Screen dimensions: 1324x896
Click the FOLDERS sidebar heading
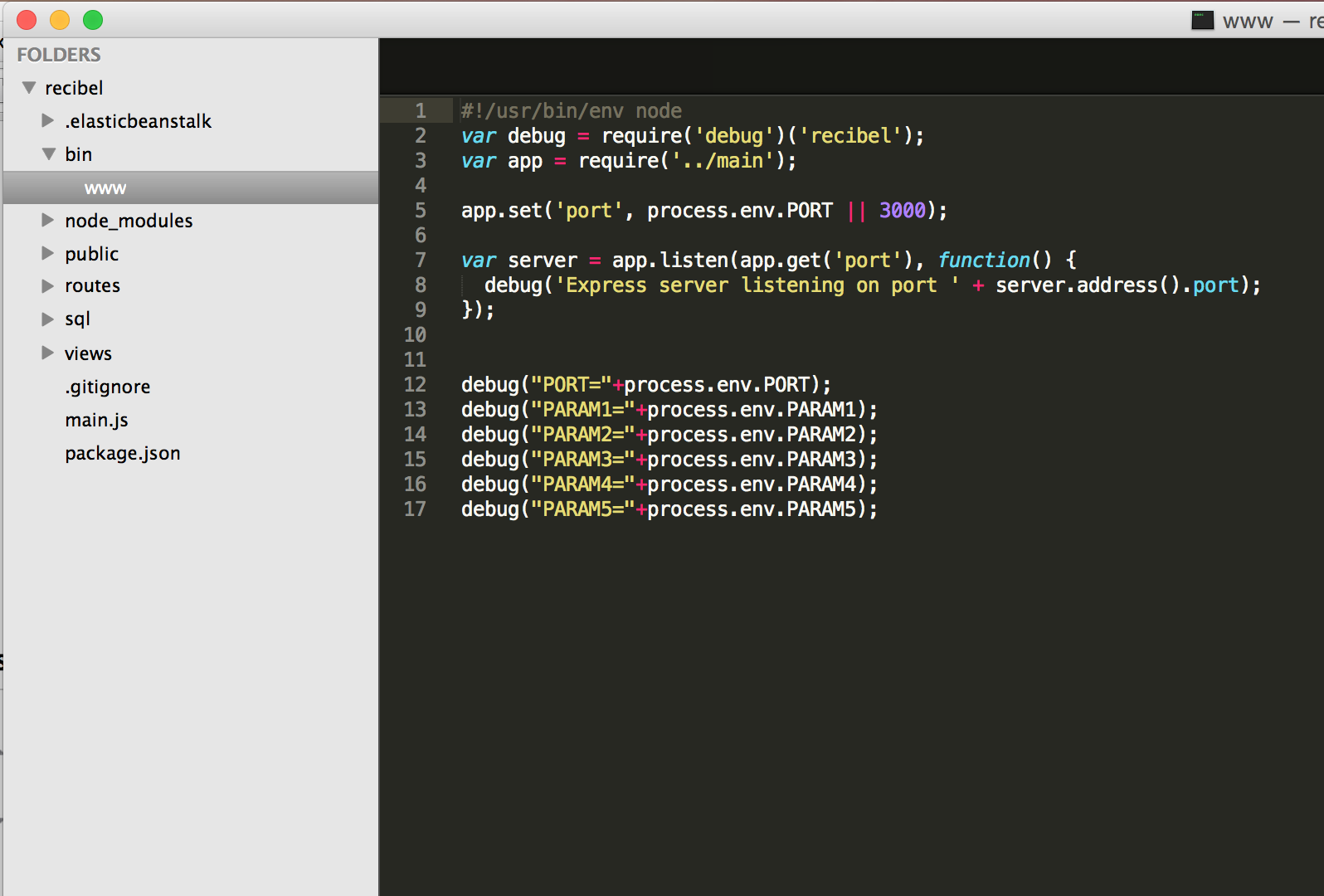[x=59, y=55]
